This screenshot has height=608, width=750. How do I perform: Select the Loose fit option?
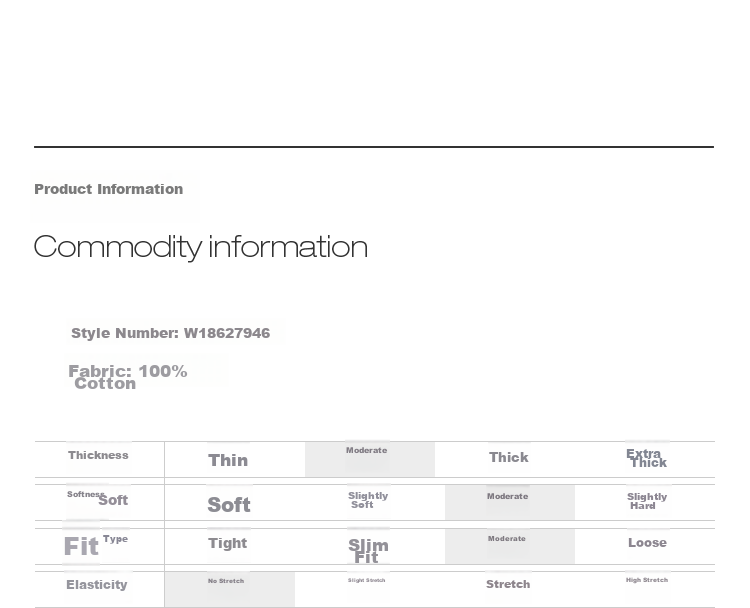tap(647, 542)
